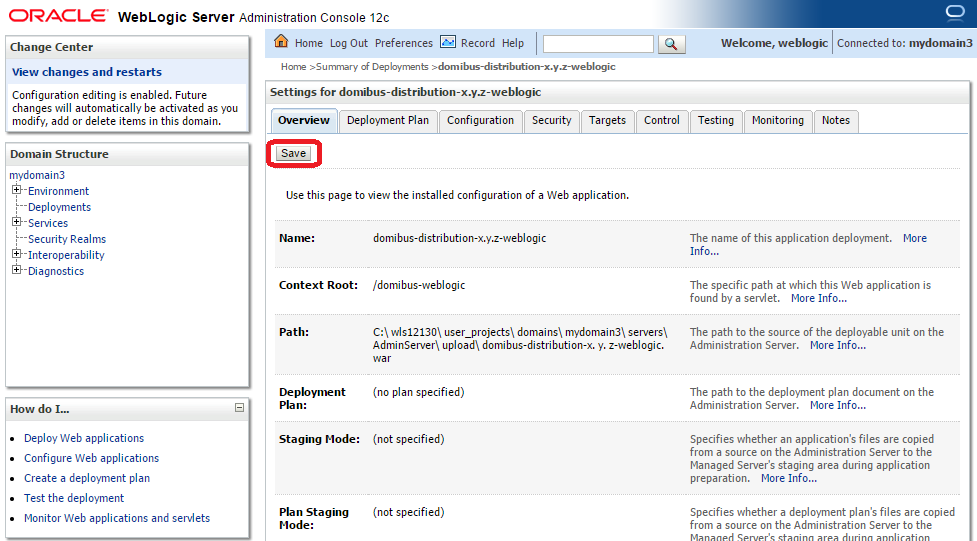Click the Save button
Screen dimensions: 977x541
click(x=293, y=153)
